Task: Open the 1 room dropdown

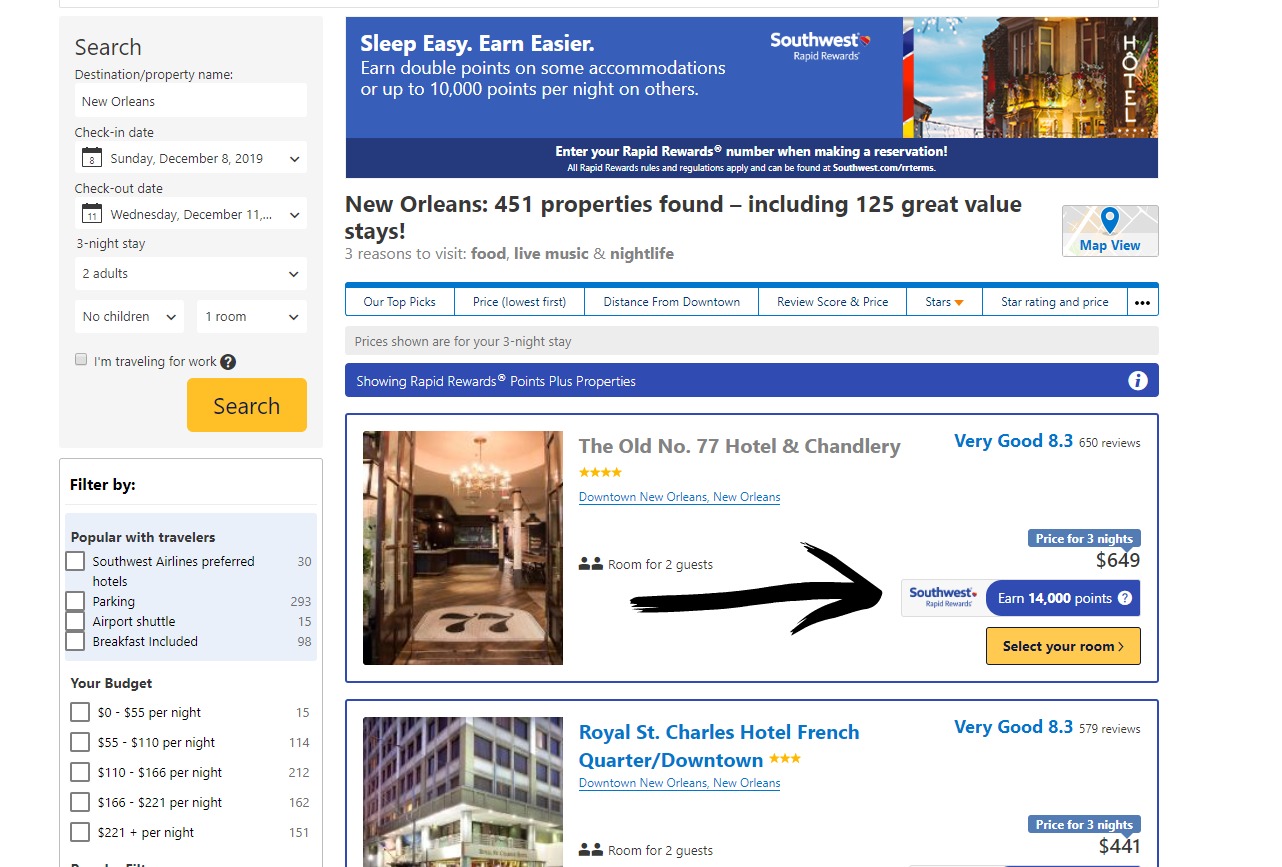Action: point(252,316)
